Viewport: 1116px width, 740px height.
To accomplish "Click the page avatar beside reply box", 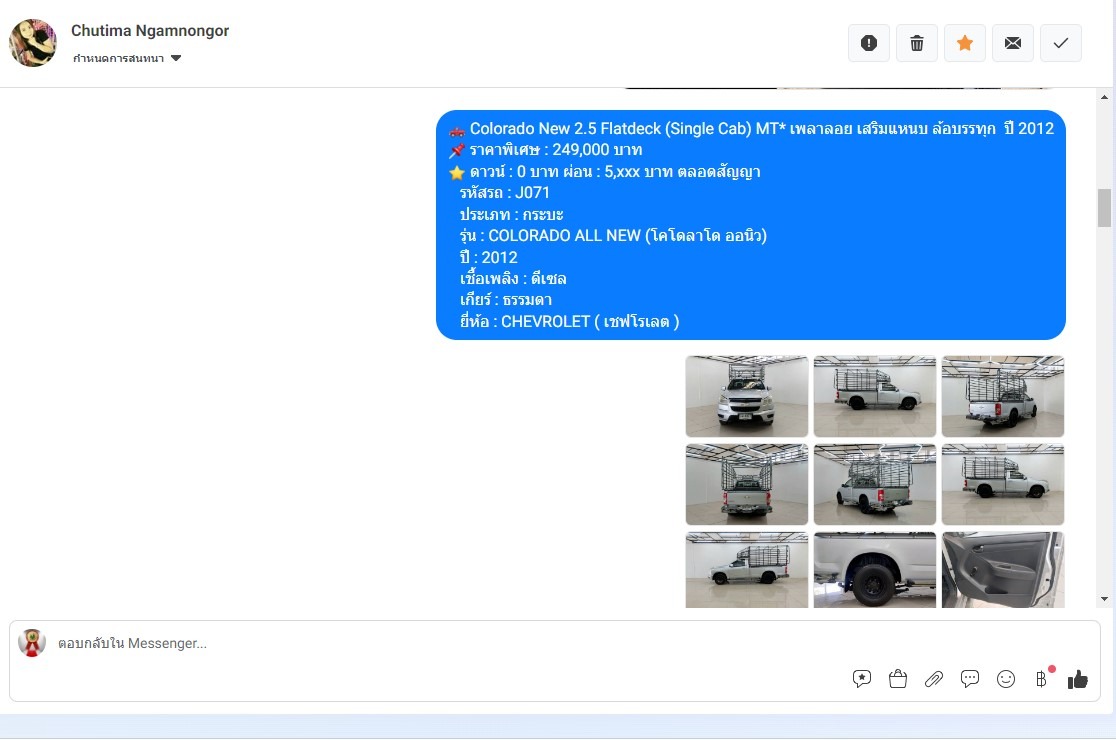I will click(x=32, y=643).
